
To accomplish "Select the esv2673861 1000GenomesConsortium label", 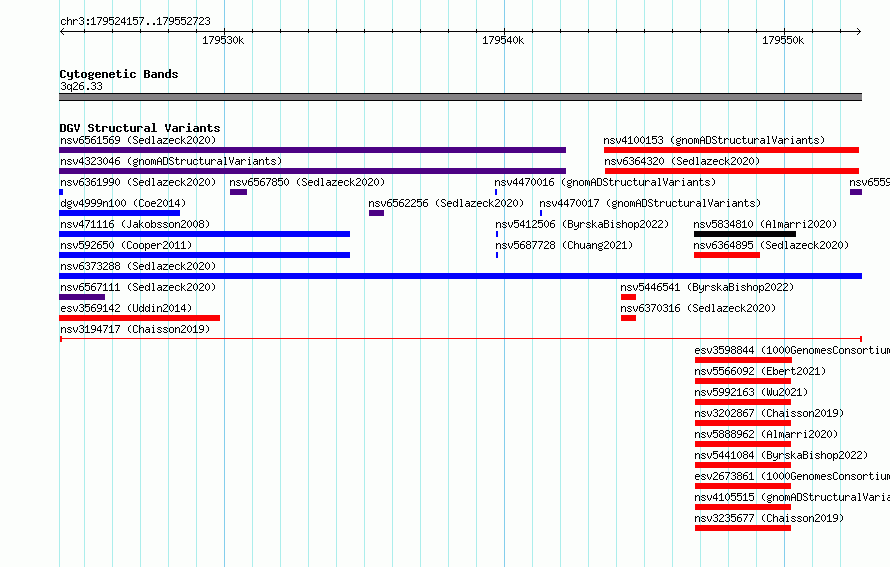I will click(792, 476).
